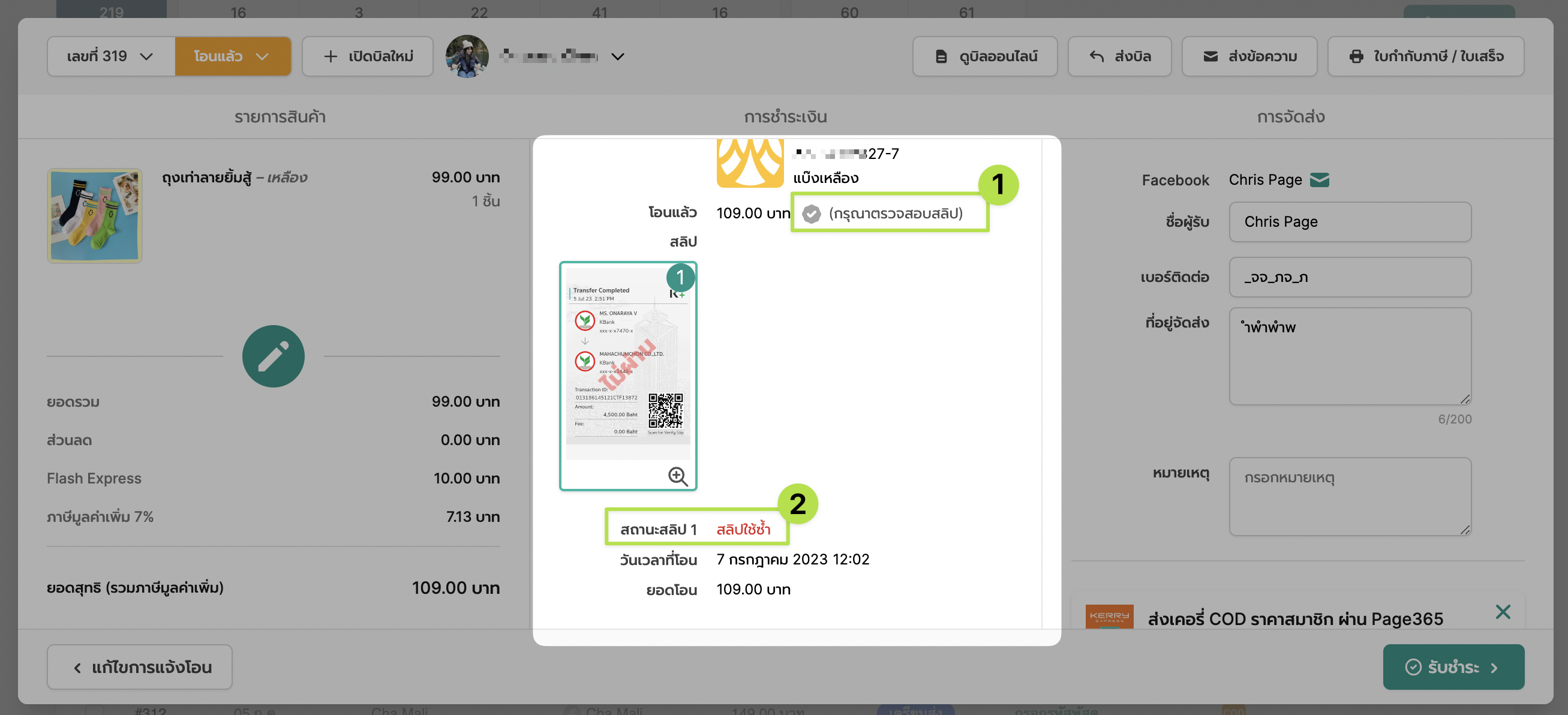The height and width of the screenshot is (715, 1568).
Task: Close the Kerry COD promotion banner
Action: [x=1502, y=612]
